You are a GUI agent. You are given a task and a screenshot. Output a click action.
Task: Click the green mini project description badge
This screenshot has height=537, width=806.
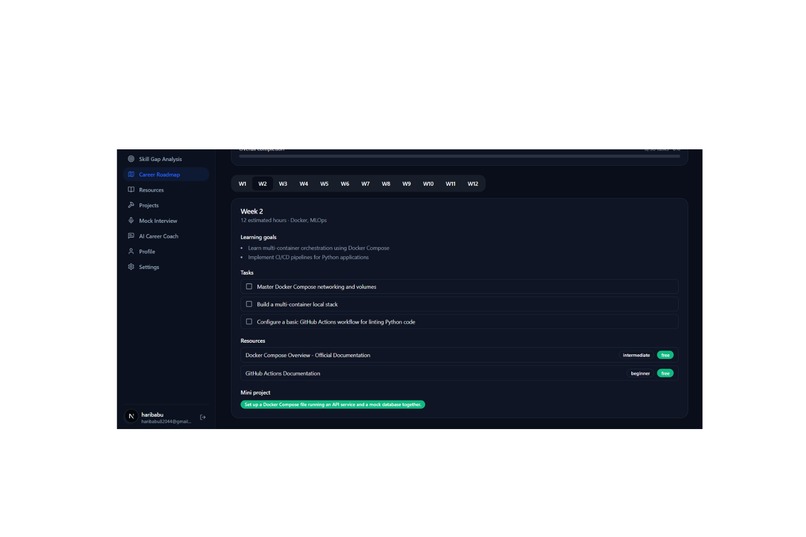(333, 404)
